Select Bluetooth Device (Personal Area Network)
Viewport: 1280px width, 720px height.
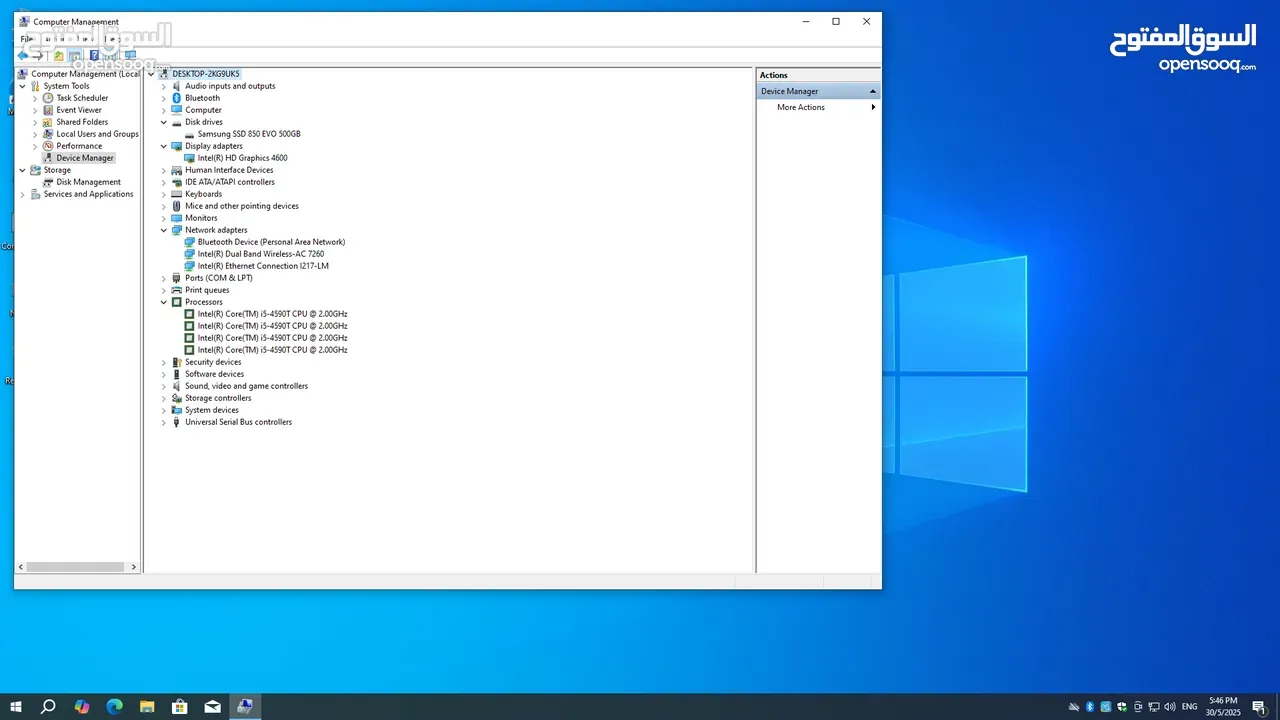tap(271, 242)
